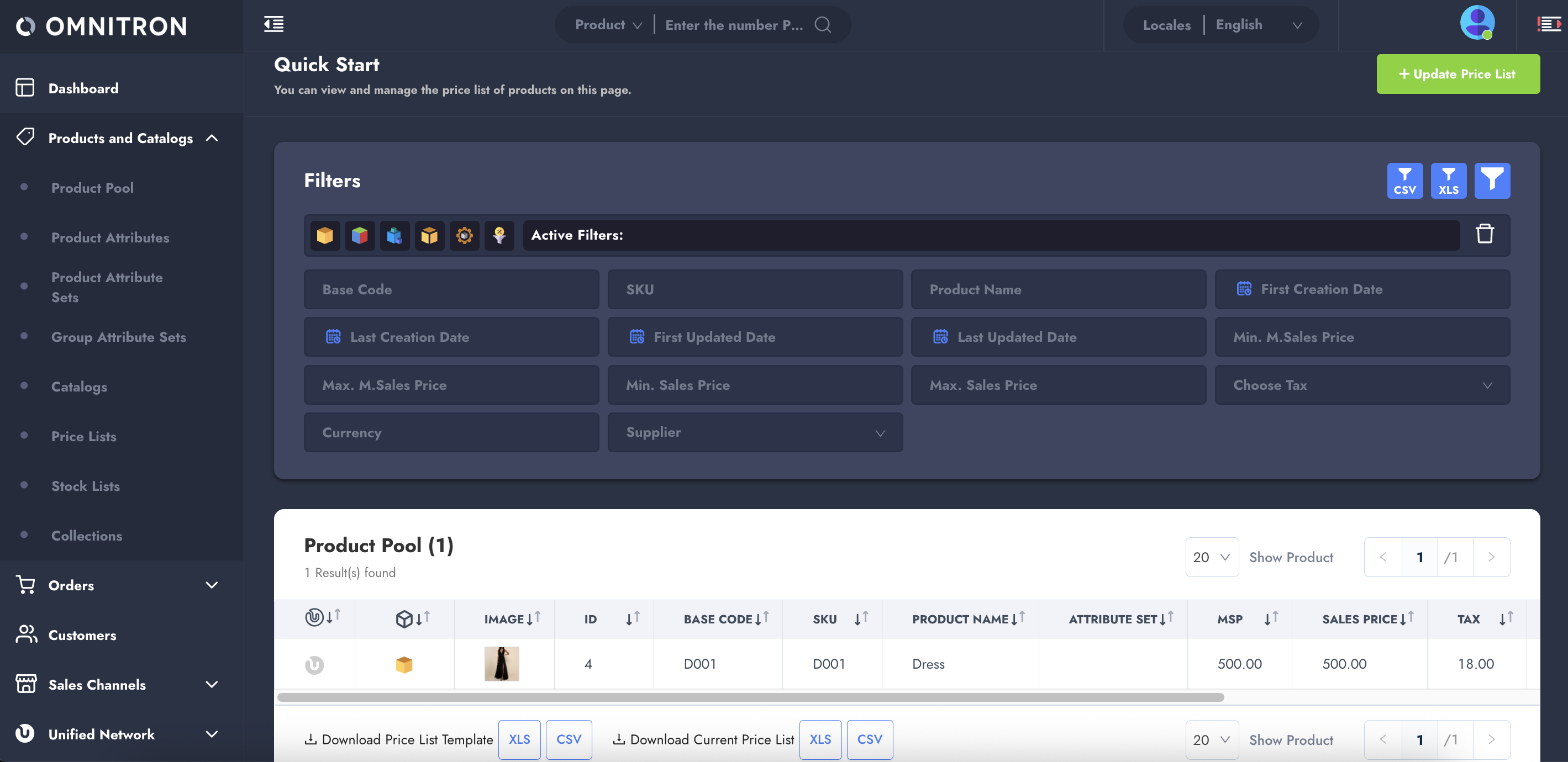Click the multicolor cube filter icon
Viewport: 1568px width, 762px height.
360,235
